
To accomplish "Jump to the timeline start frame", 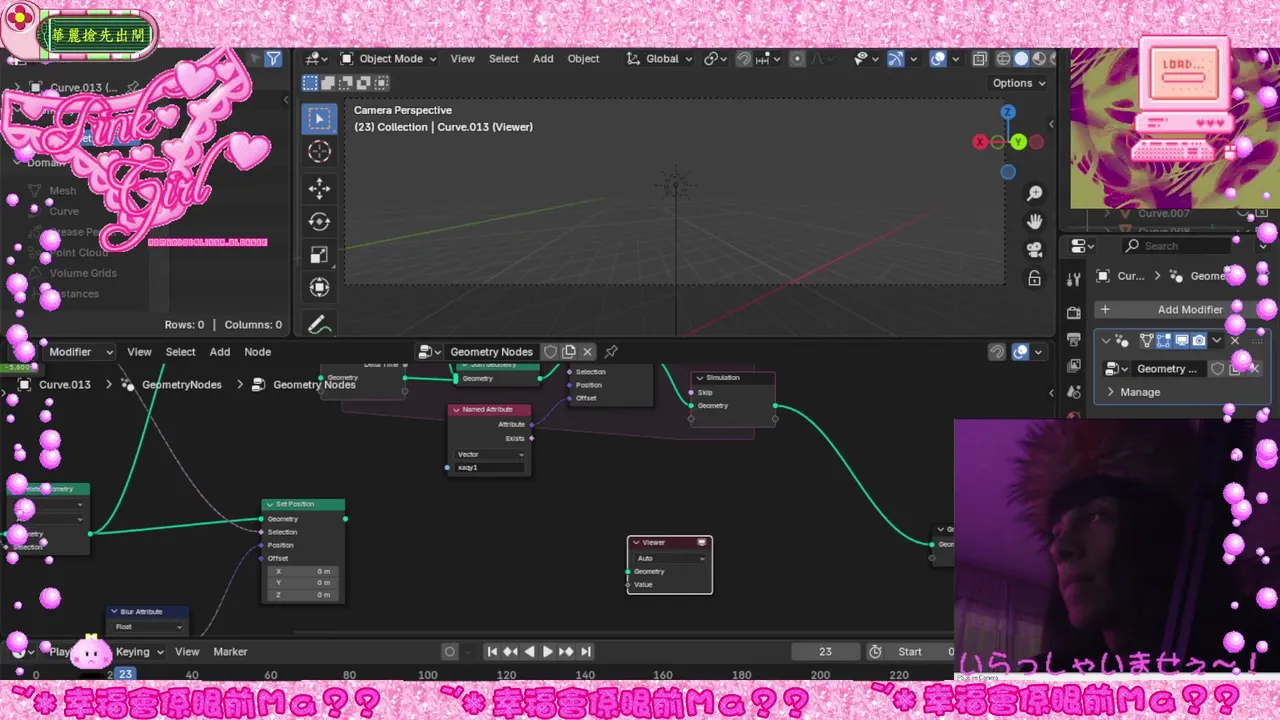I will point(492,652).
